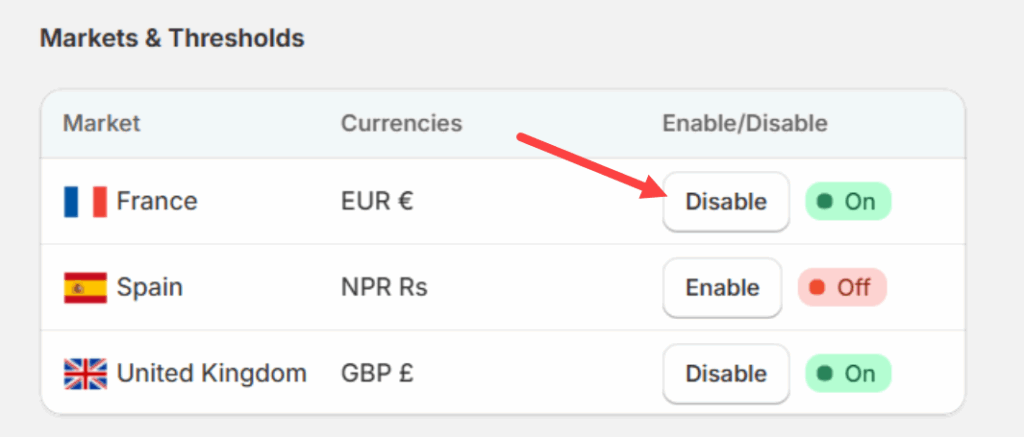Select the United Kingdom market name

(x=212, y=374)
